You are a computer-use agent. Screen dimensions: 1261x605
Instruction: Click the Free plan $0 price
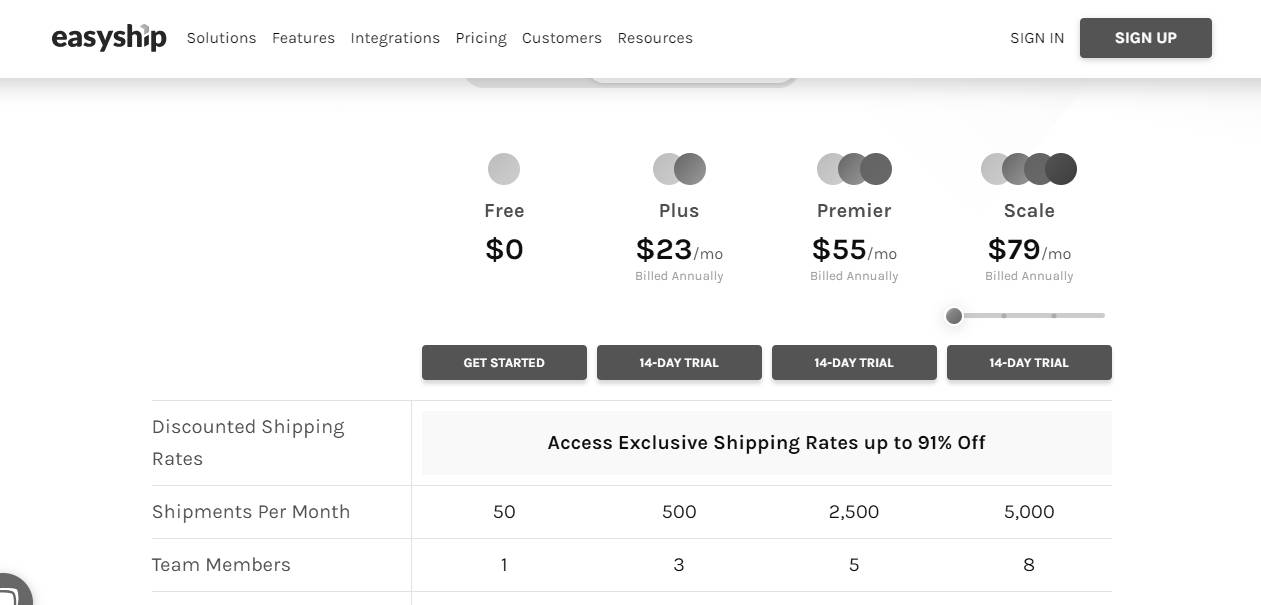click(x=504, y=249)
